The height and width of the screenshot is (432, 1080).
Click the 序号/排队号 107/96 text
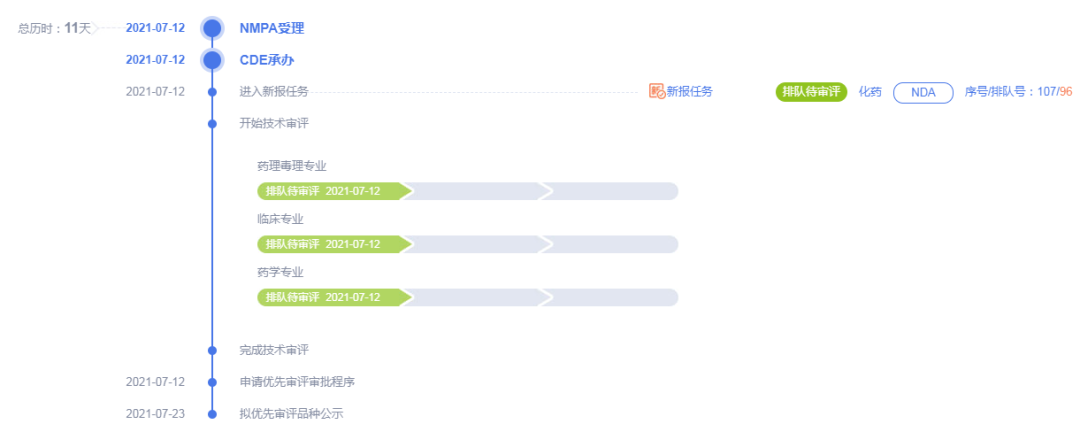tap(1018, 92)
